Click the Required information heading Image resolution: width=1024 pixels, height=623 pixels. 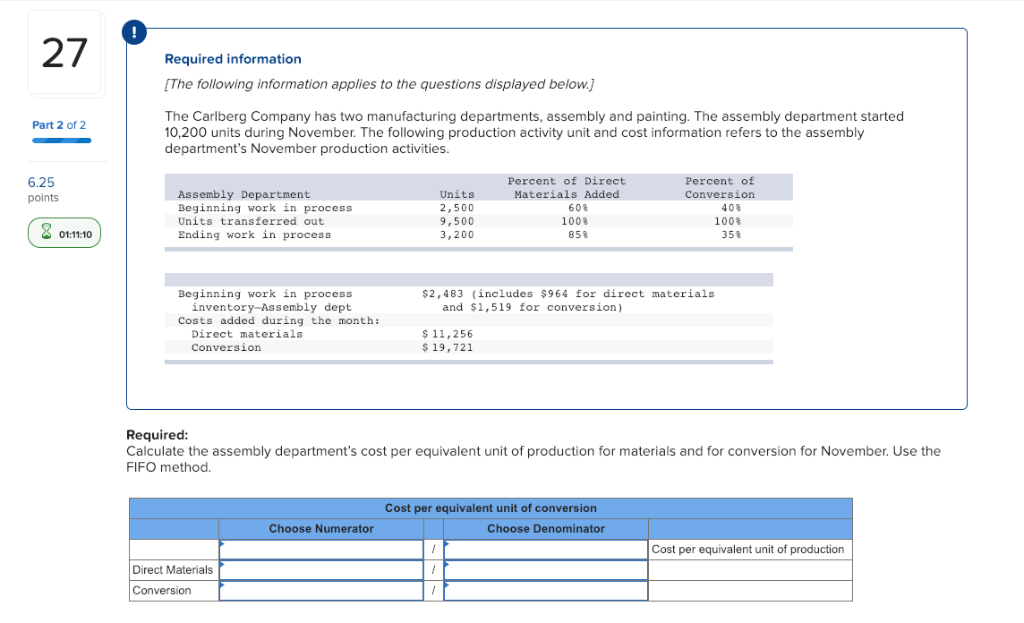click(232, 59)
